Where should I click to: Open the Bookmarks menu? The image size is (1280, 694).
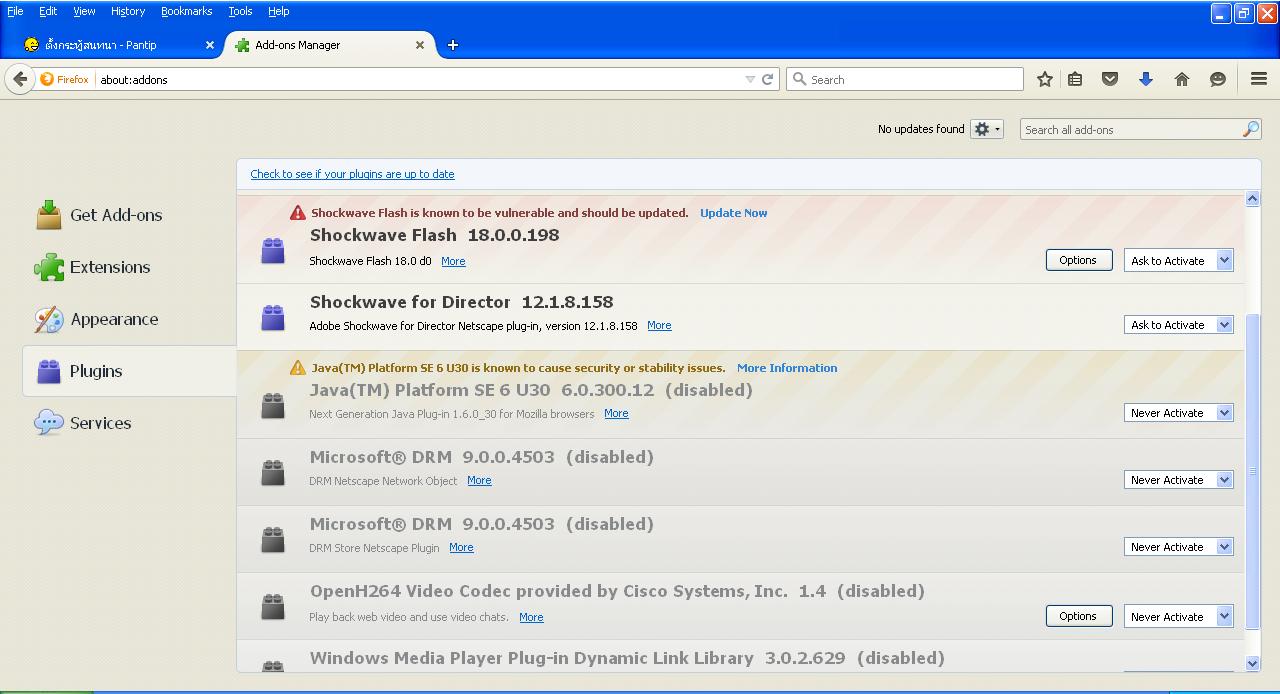tap(186, 11)
